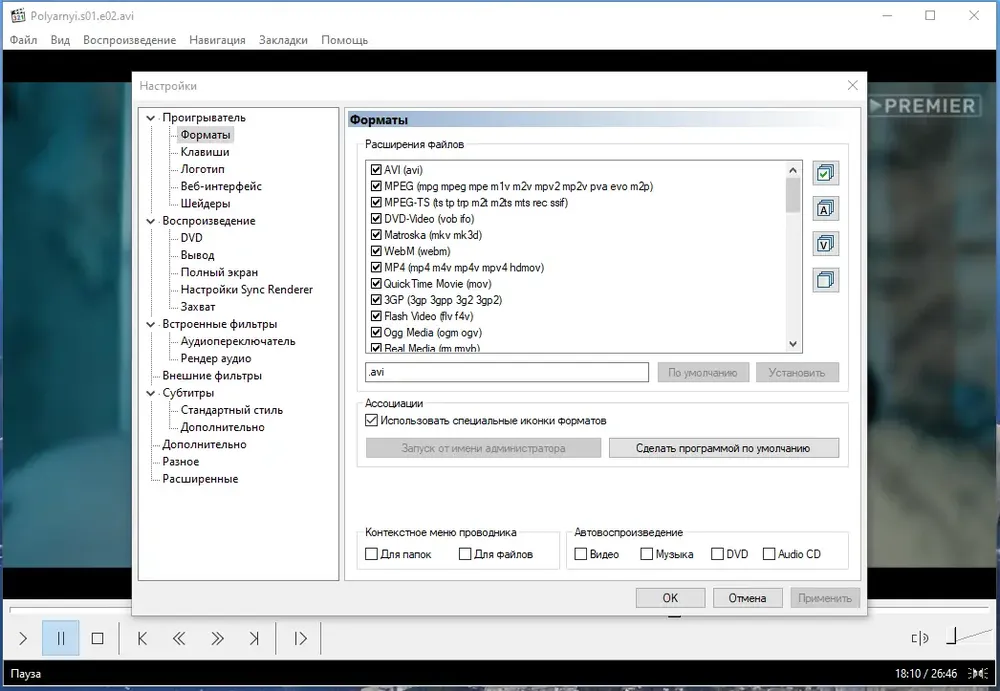Uncheck the Flash Video (flv f4v) checkbox
Viewport: 1000px width, 691px height.
pyautogui.click(x=376, y=316)
